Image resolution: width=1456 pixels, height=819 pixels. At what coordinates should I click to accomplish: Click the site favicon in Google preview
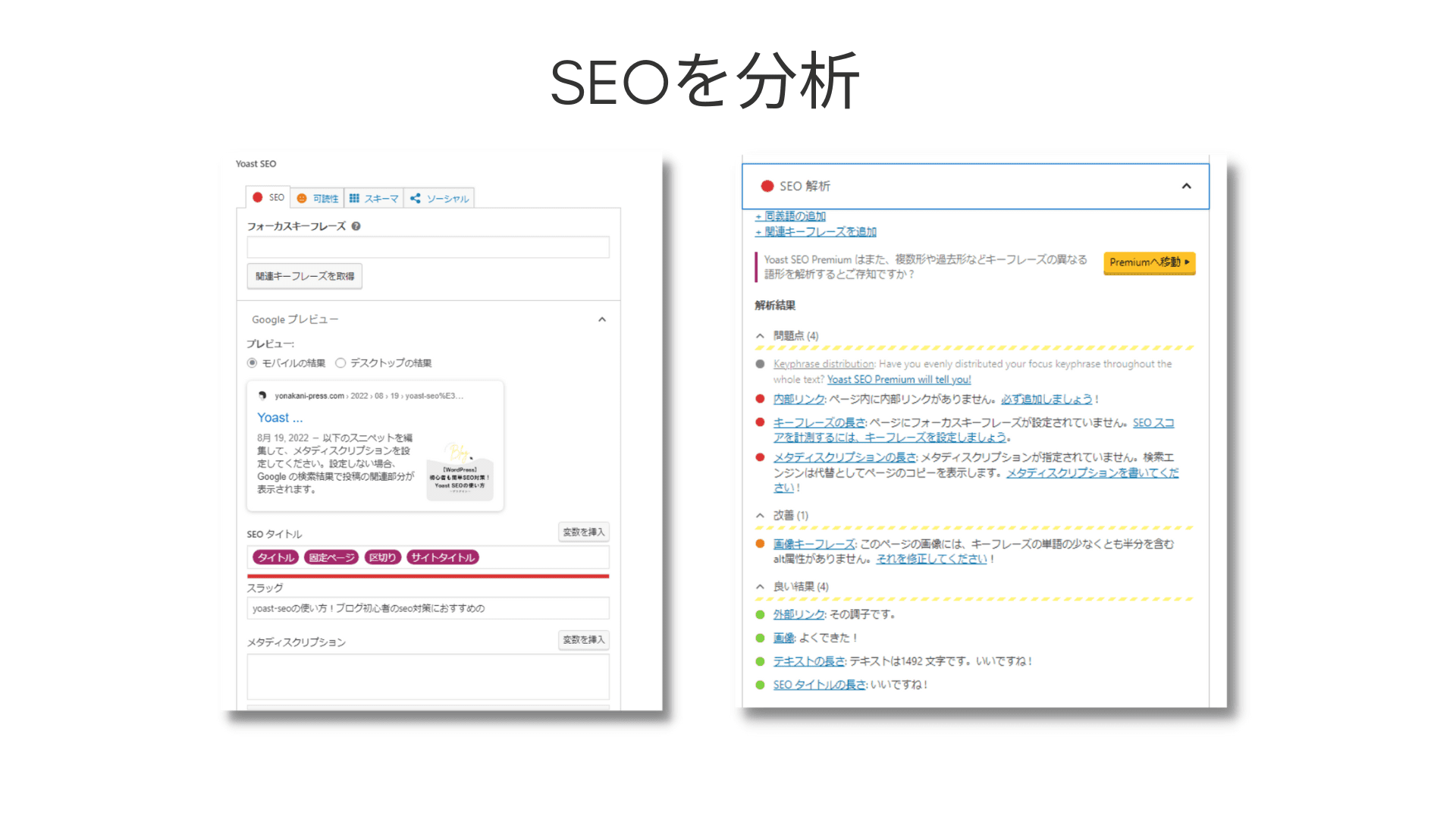tap(262, 395)
